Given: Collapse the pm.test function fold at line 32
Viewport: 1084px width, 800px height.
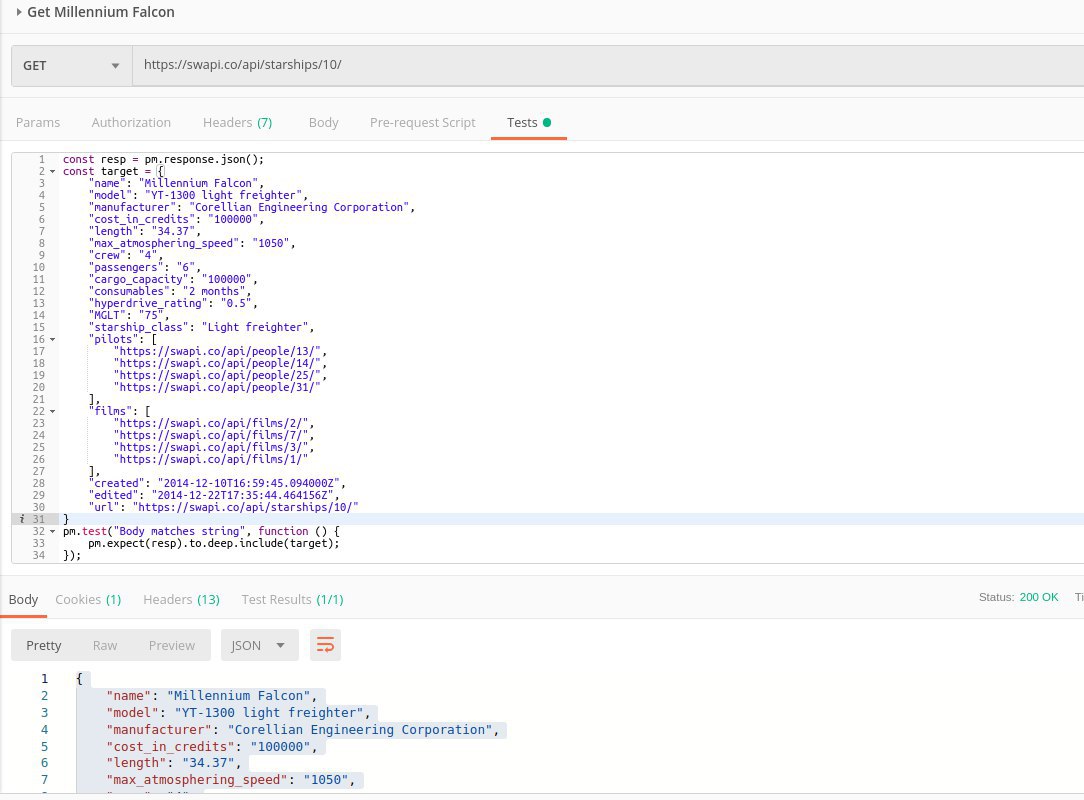Looking at the screenshot, I should [53, 532].
